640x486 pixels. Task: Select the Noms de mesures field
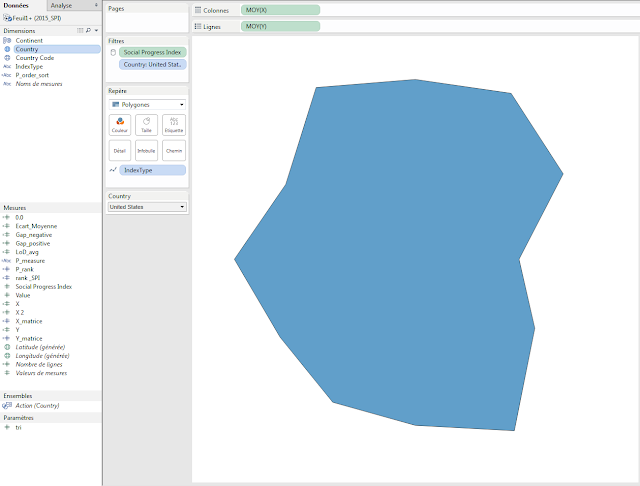tap(39, 84)
